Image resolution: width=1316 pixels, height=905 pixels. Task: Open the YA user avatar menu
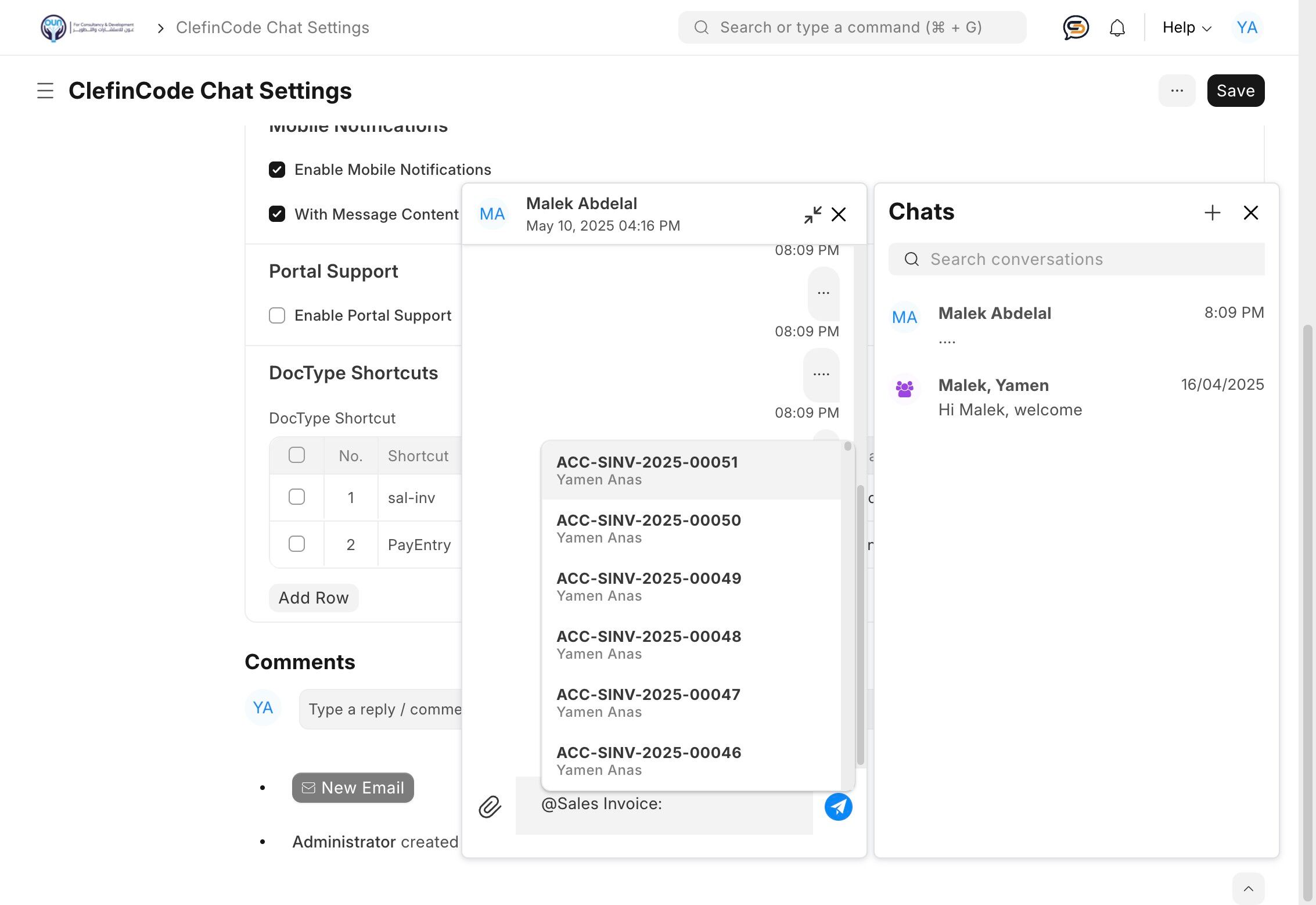click(x=1246, y=27)
